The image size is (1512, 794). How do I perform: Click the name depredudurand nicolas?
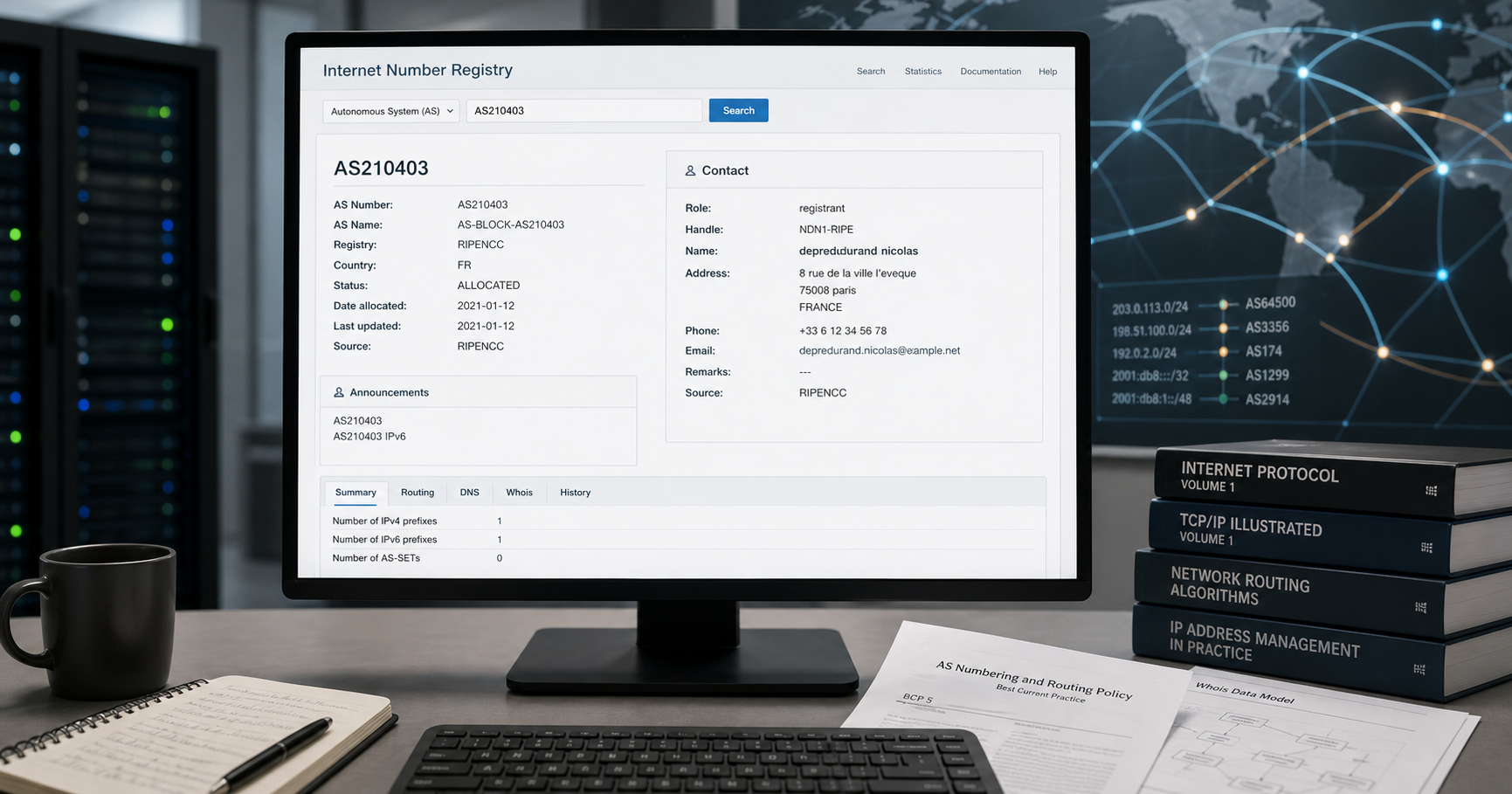(x=859, y=252)
